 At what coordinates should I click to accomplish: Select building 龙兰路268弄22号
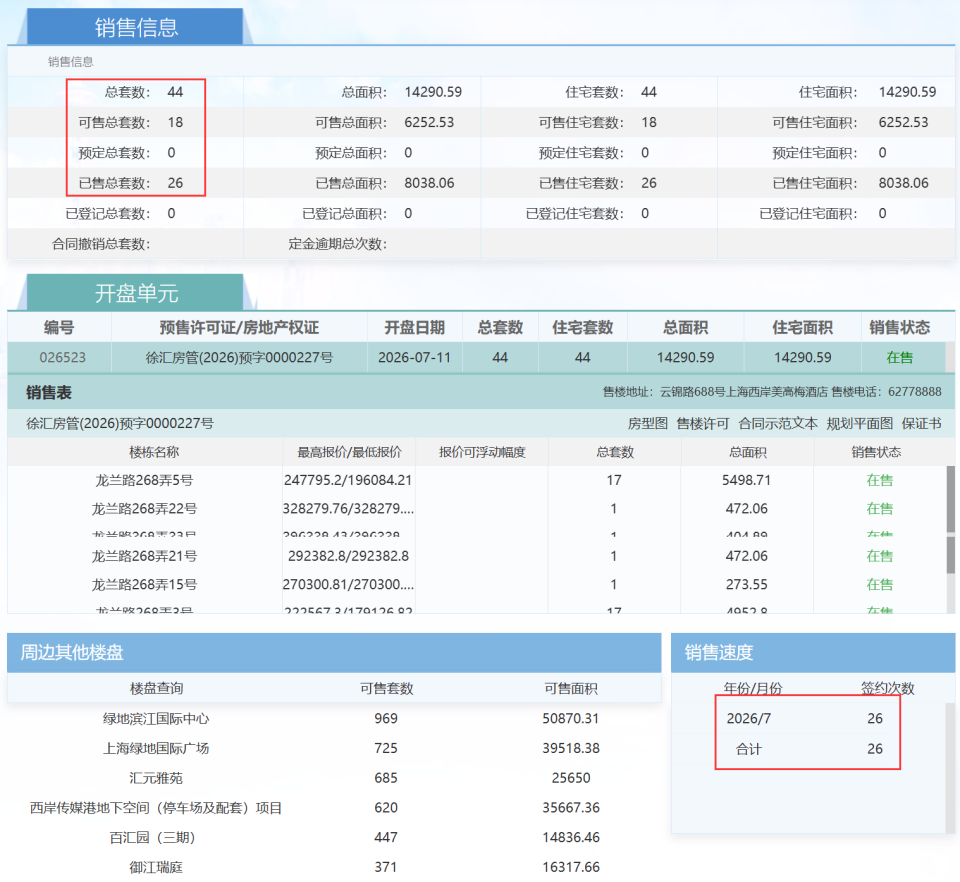144,509
